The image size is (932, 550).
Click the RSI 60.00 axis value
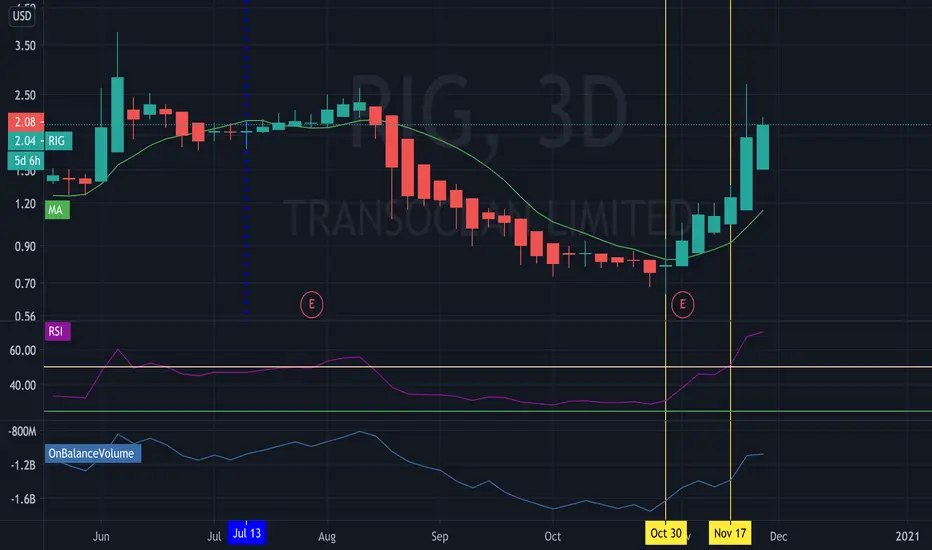point(23,351)
